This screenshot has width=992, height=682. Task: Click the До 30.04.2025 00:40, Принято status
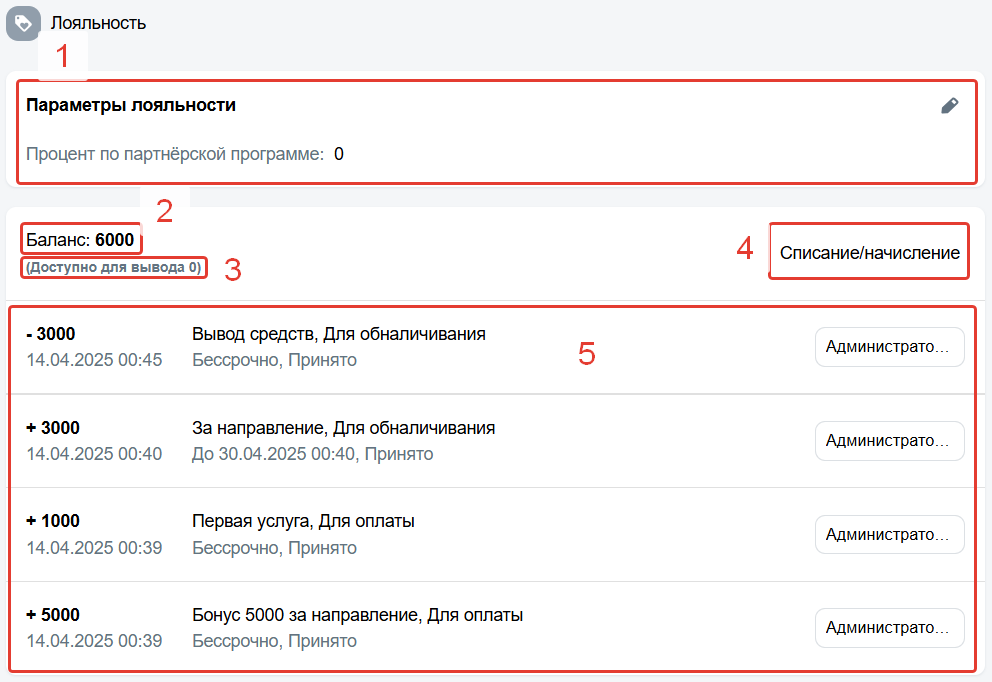click(x=313, y=454)
